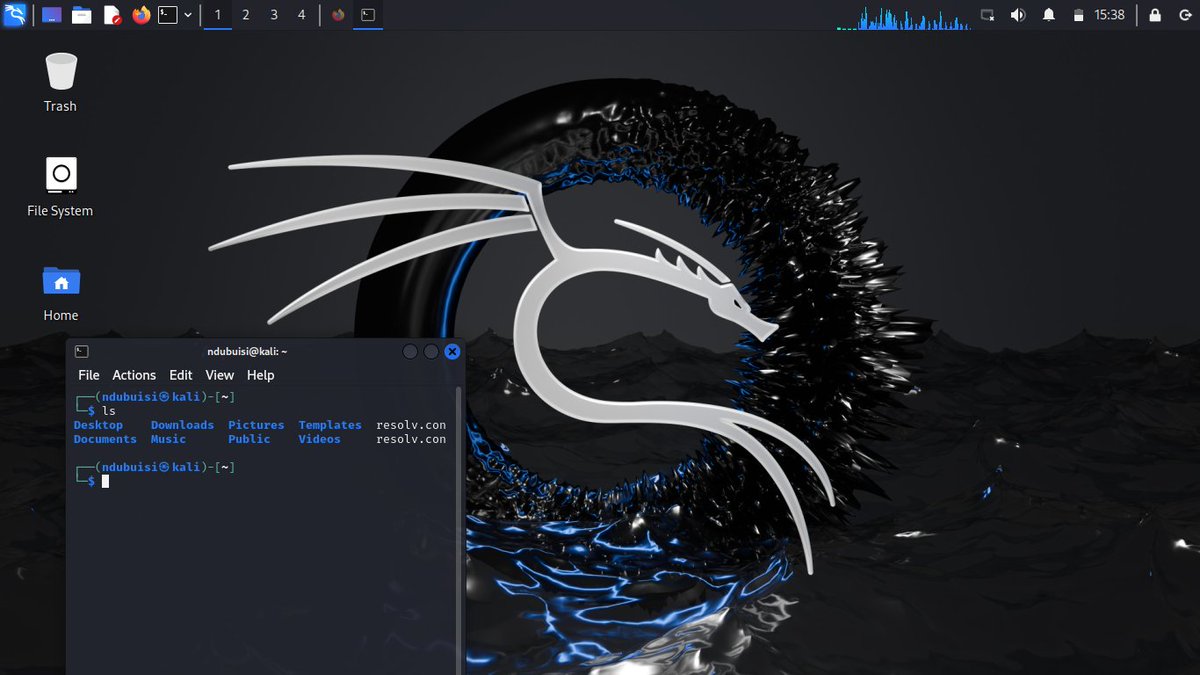Open the text editor from the panel
Screen dimensions: 1200x675
click(110, 14)
